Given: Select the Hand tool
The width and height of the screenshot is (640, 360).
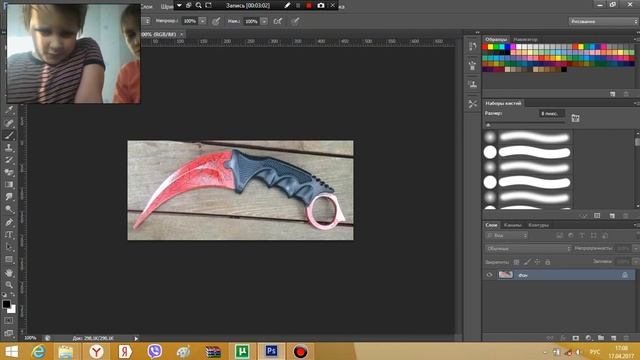Looking at the screenshot, I should coord(9,272).
